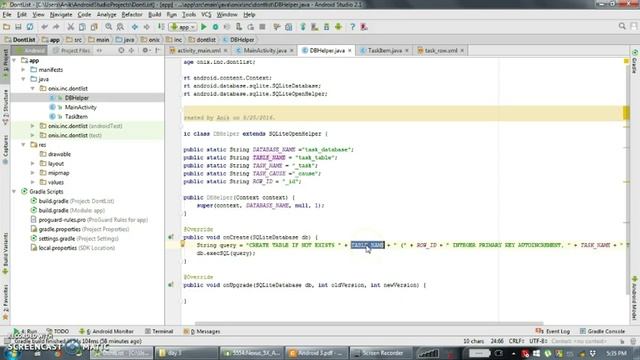This screenshot has width=640, height=360.
Task: Open the TODO tool window
Action: [58, 331]
